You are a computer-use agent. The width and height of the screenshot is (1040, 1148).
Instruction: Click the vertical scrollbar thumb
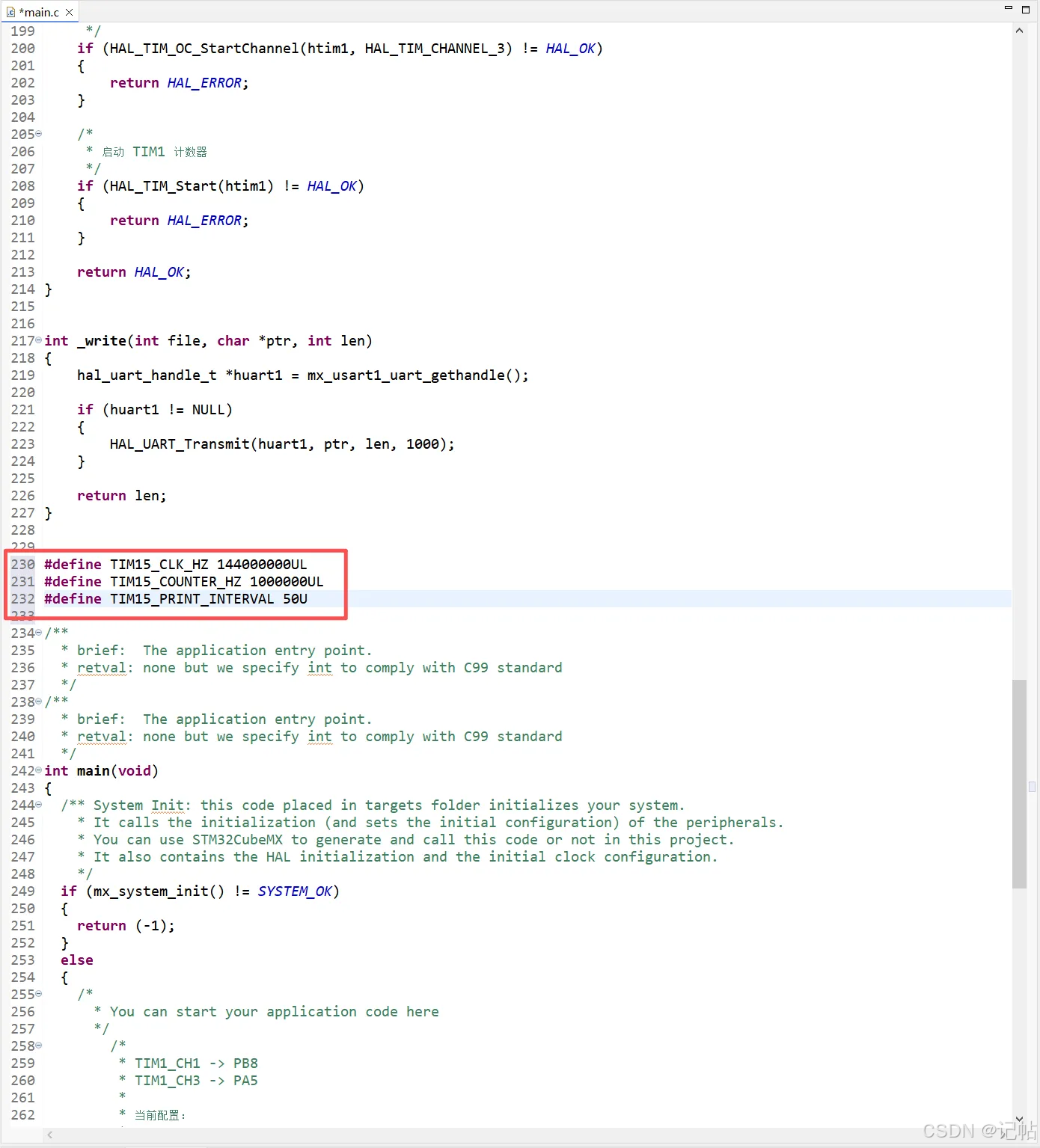[1019, 784]
